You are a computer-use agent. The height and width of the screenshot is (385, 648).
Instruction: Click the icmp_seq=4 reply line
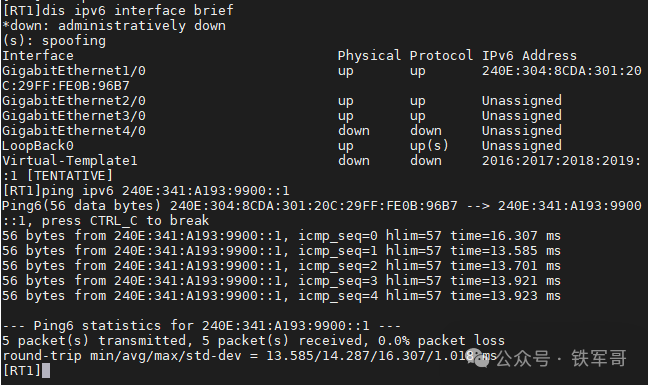[281, 296]
